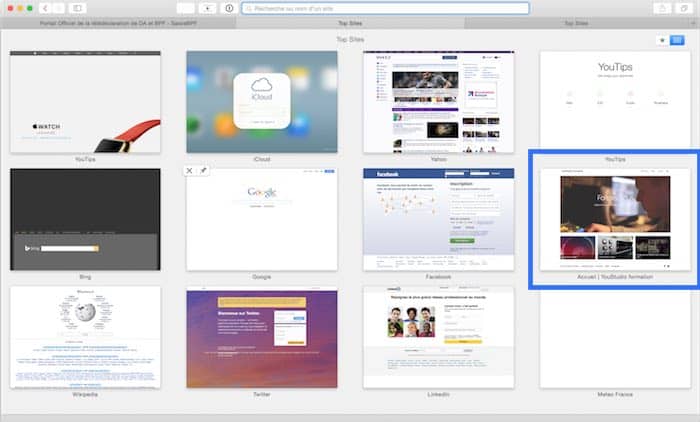Open the Share button in toolbar

tap(662, 8)
